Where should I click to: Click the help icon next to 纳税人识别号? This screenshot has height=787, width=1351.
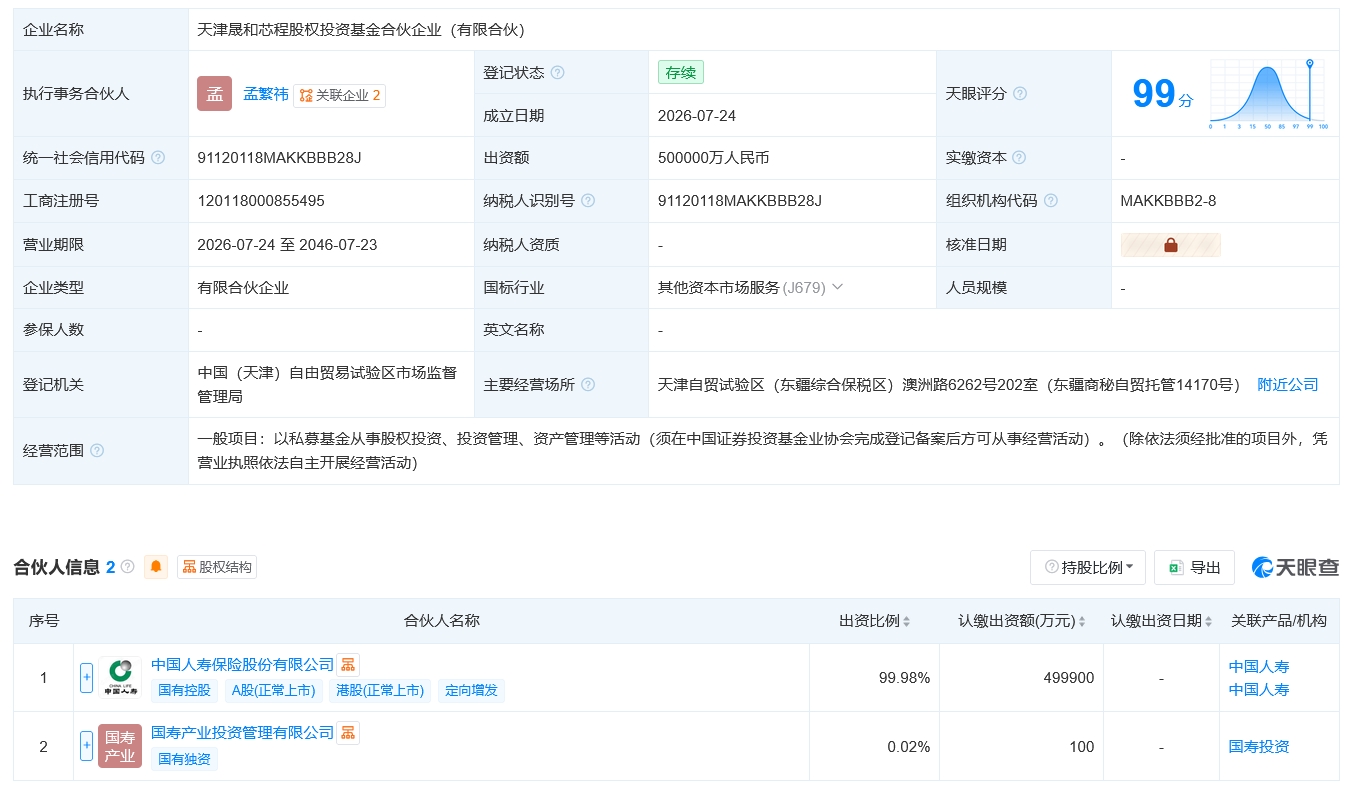point(588,201)
